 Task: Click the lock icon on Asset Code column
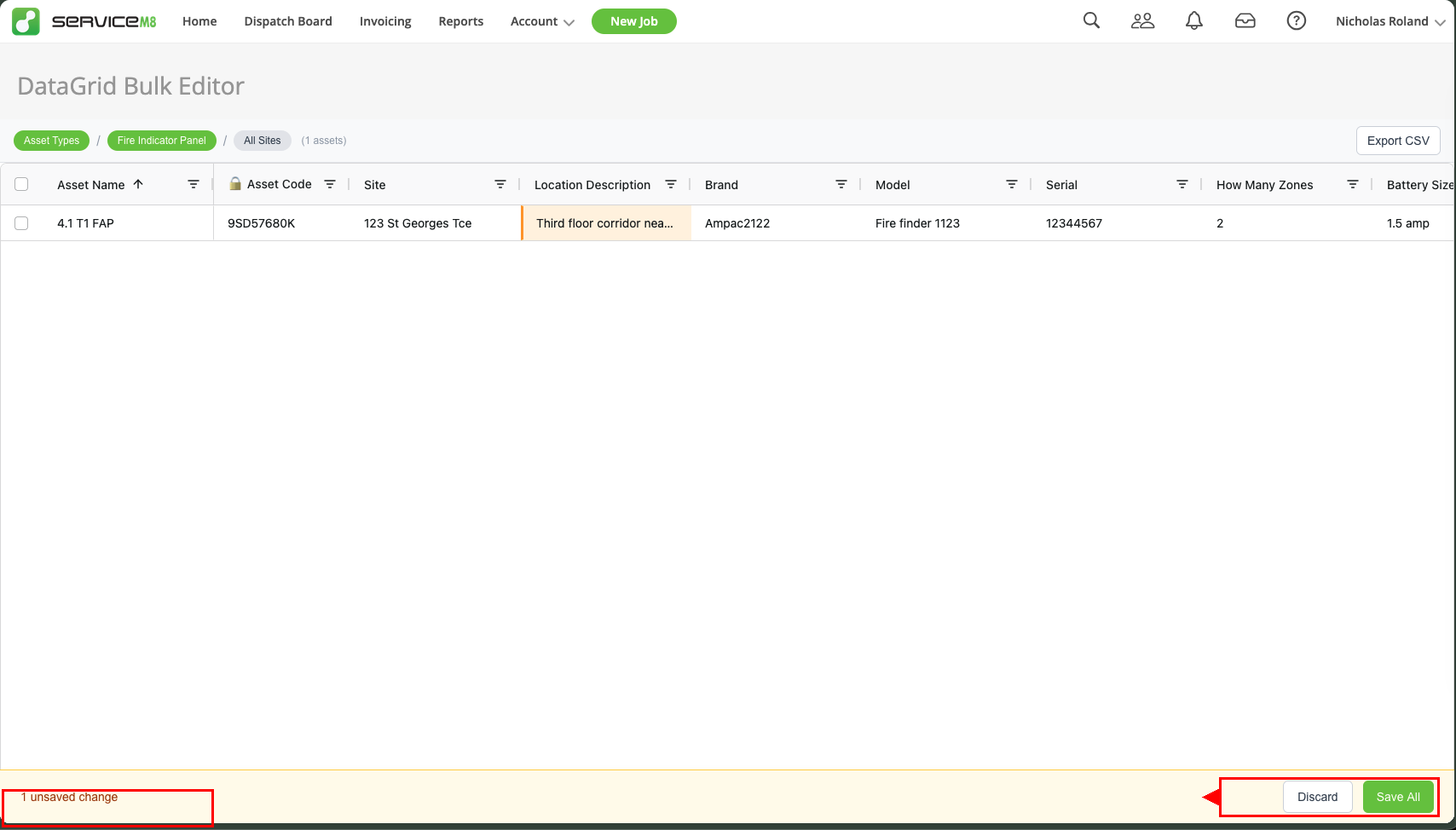click(x=234, y=184)
